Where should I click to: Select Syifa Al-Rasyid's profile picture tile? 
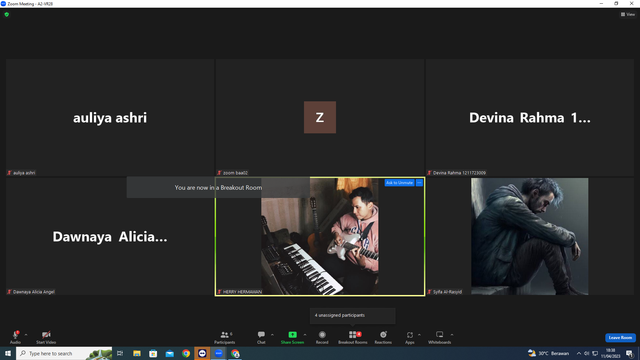(x=529, y=236)
